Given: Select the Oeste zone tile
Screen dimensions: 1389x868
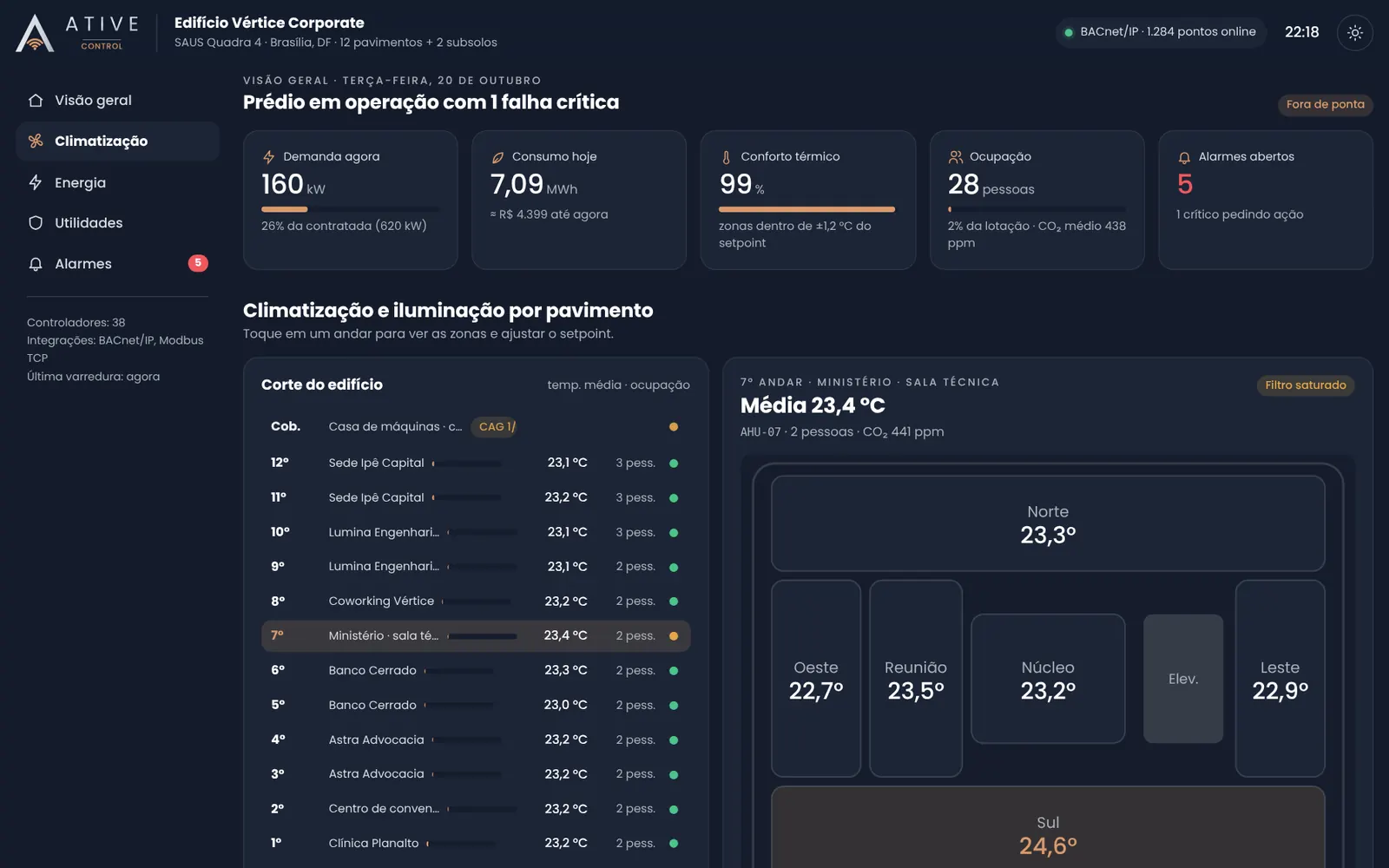Looking at the screenshot, I should click(816, 679).
